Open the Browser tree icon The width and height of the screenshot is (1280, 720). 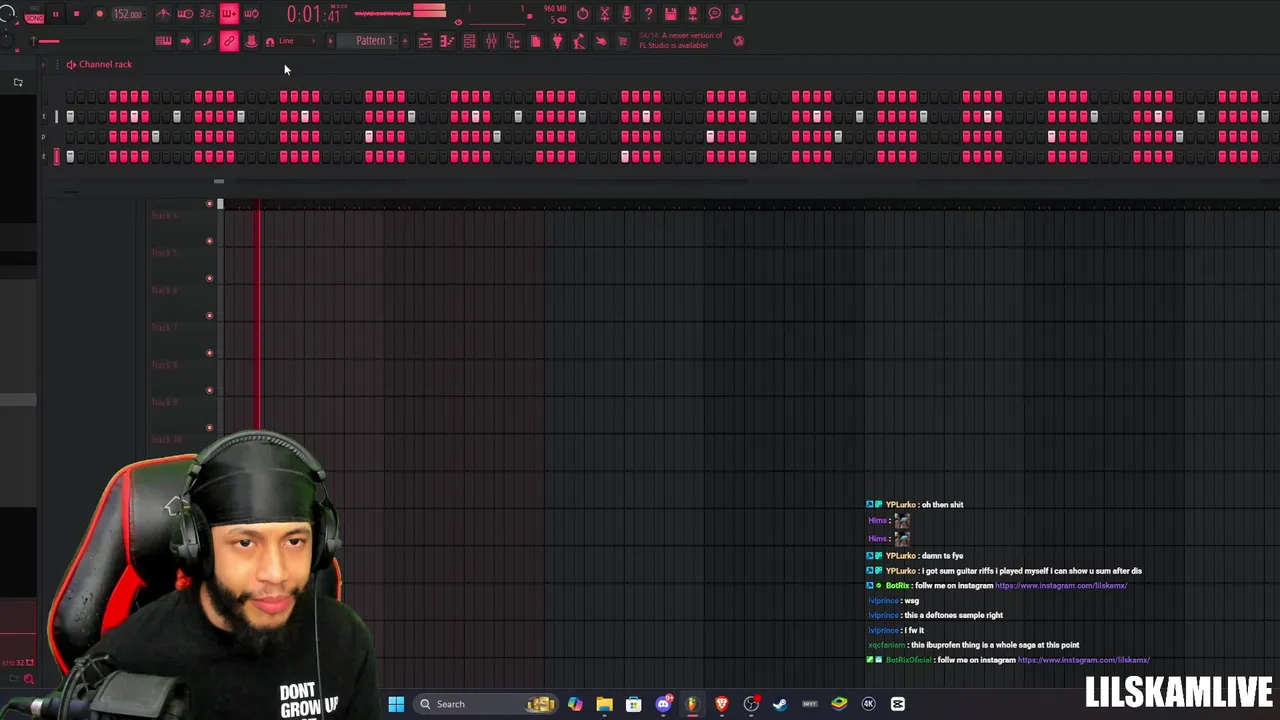(x=513, y=41)
